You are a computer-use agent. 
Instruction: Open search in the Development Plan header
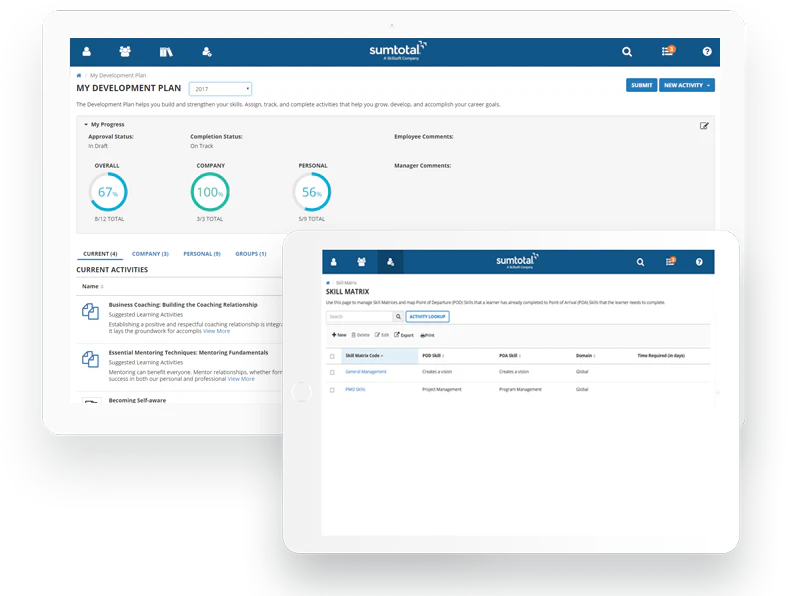(x=627, y=51)
